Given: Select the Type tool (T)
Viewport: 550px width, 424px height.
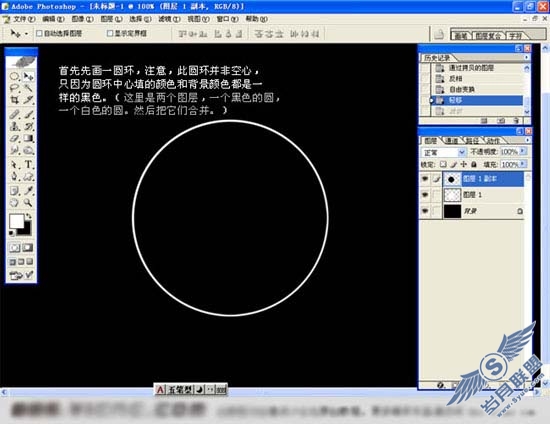Looking at the screenshot, I should [28, 164].
